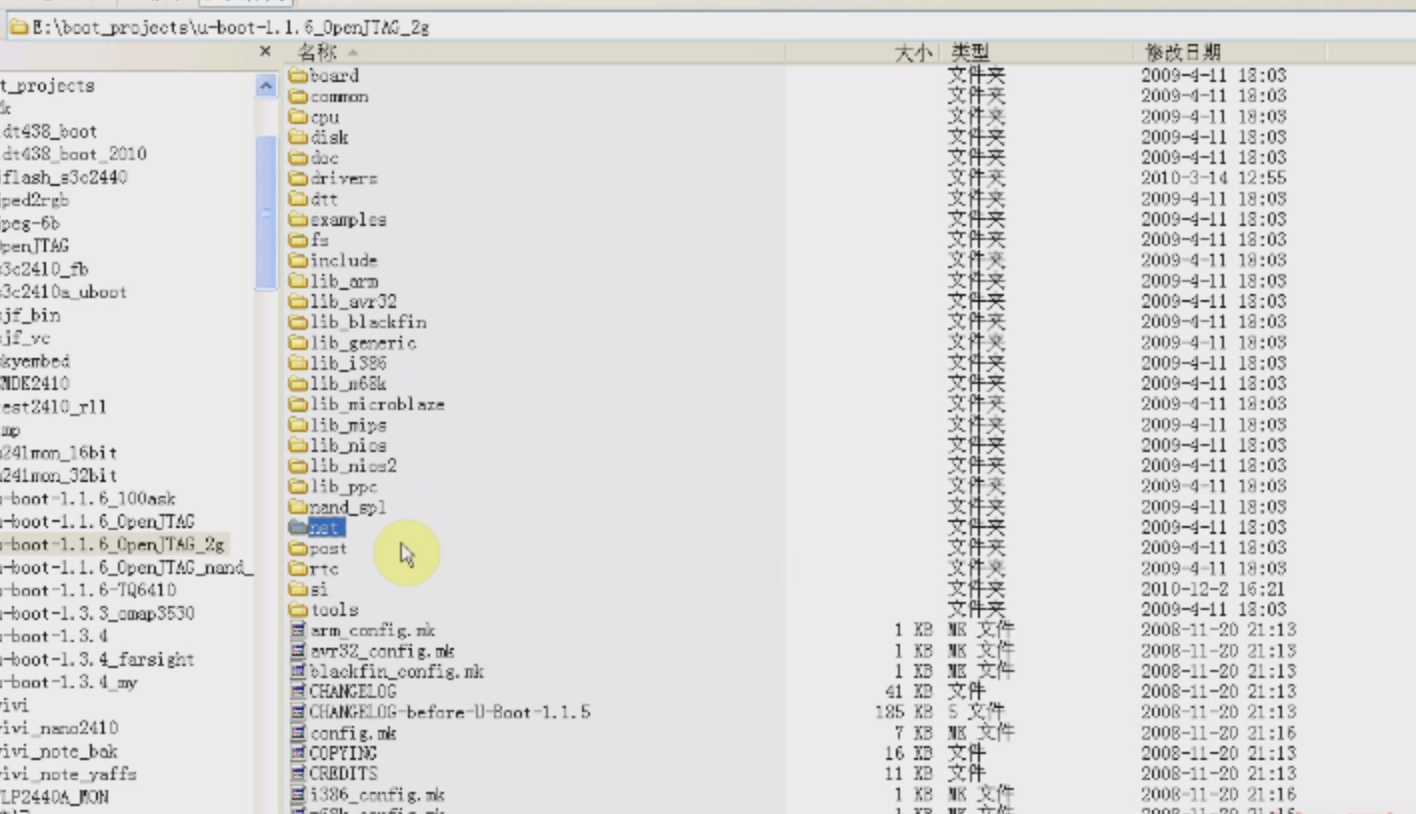The height and width of the screenshot is (814, 1416).
Task: Close the folders tree pane
Action: [x=265, y=51]
